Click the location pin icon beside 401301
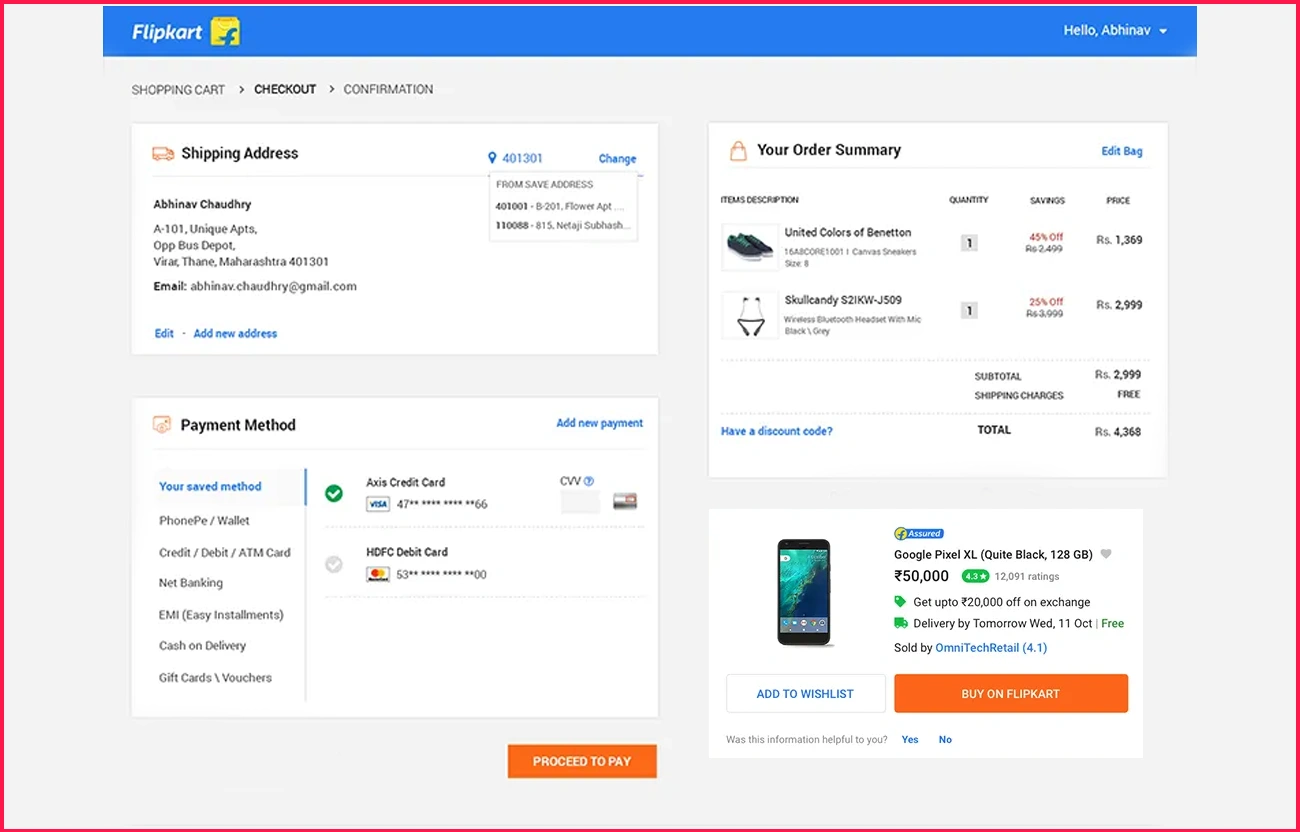 pos(492,158)
